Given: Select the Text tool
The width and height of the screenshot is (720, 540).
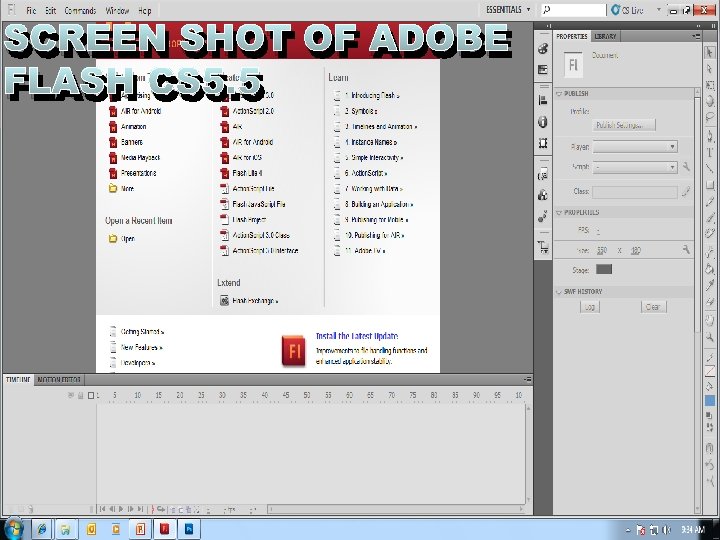Looking at the screenshot, I should (x=710, y=152).
